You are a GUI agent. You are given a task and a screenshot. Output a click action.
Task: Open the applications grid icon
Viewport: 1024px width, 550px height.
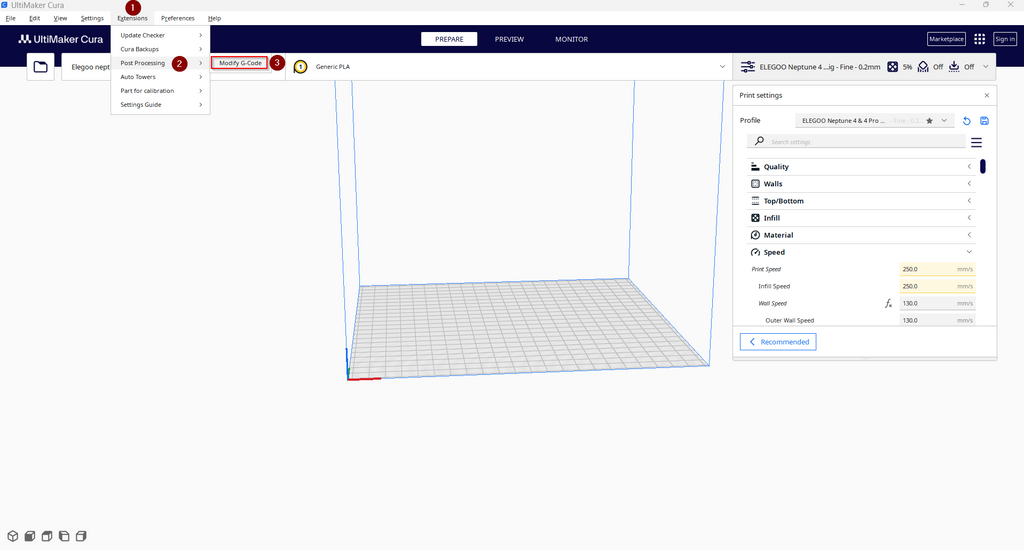(979, 39)
